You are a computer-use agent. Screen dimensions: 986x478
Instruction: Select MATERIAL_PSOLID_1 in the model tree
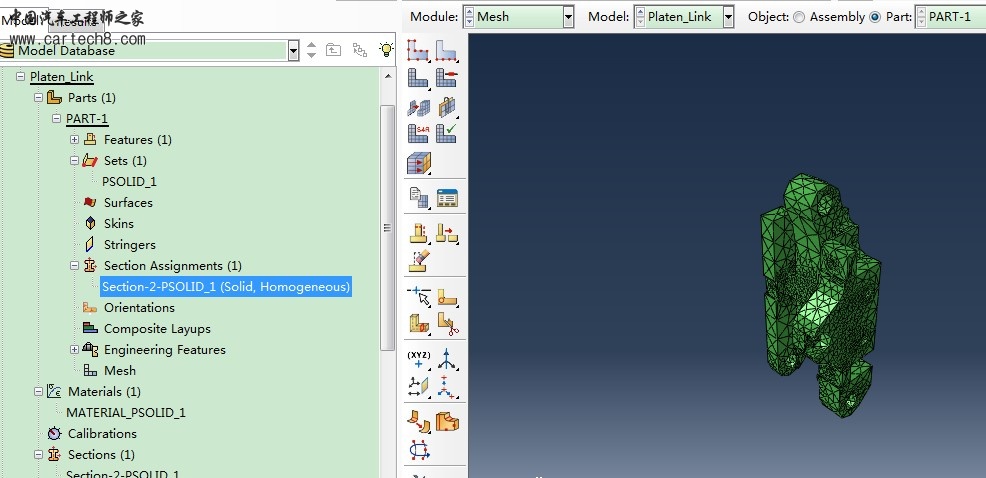click(x=125, y=412)
